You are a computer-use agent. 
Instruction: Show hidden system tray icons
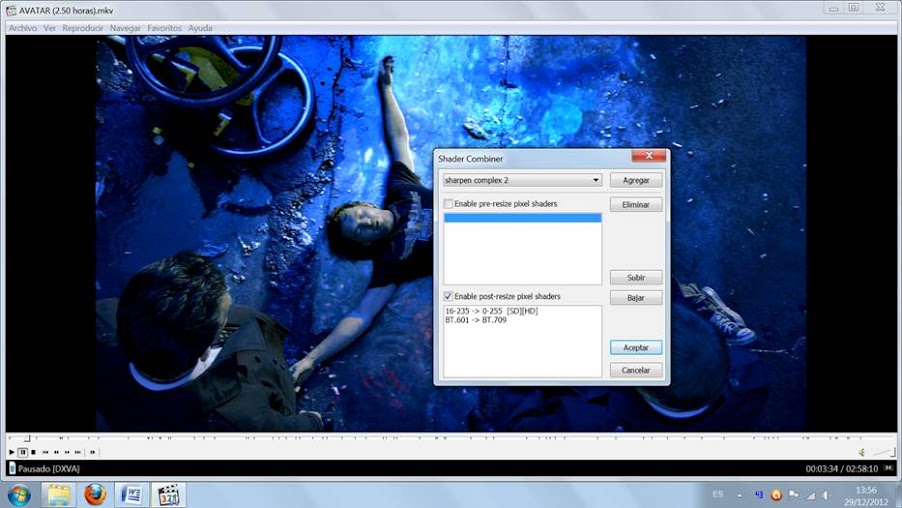point(740,495)
